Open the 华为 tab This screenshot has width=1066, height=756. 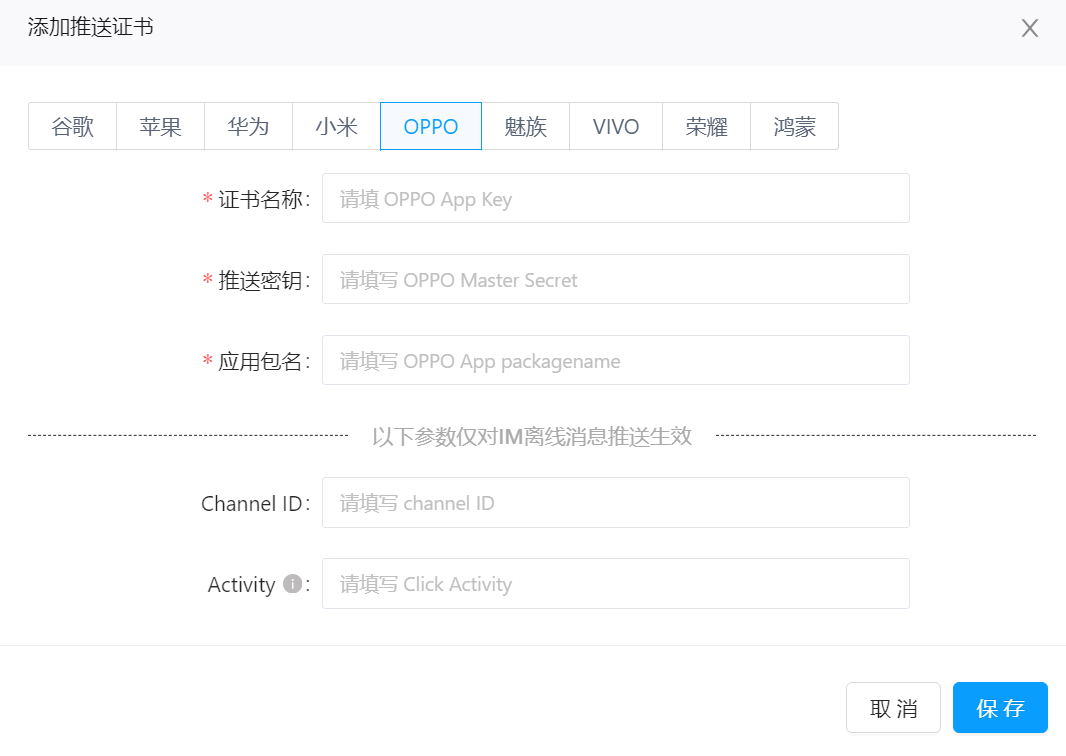tap(248, 127)
